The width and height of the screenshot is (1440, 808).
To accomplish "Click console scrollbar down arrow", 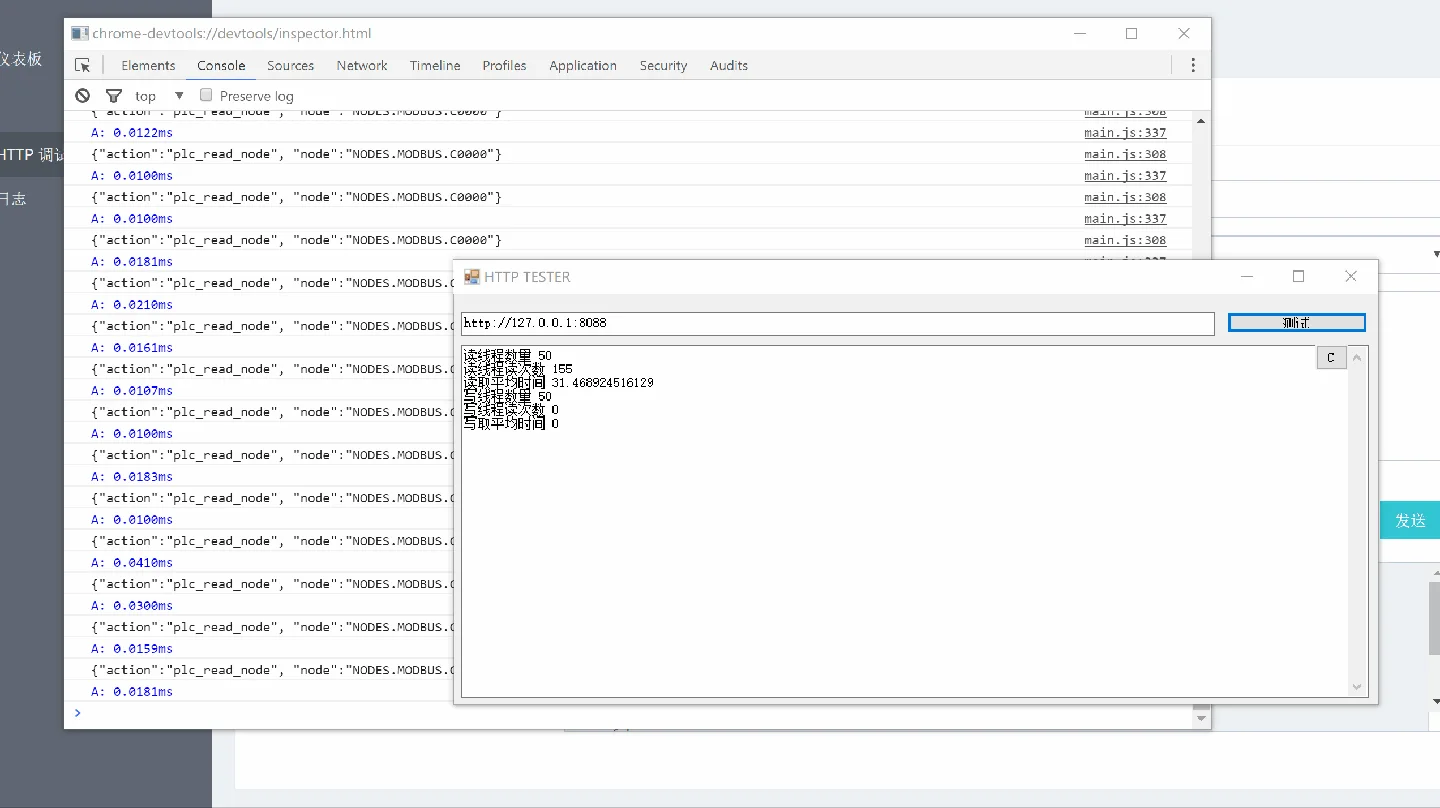I will tap(1201, 717).
